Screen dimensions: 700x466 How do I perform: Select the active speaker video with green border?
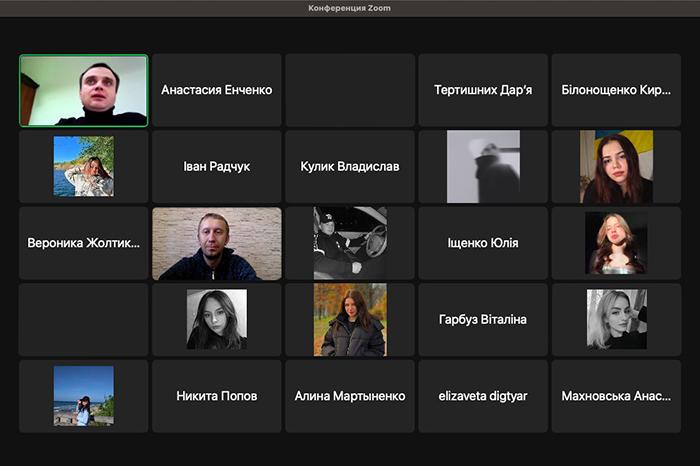tap(84, 90)
